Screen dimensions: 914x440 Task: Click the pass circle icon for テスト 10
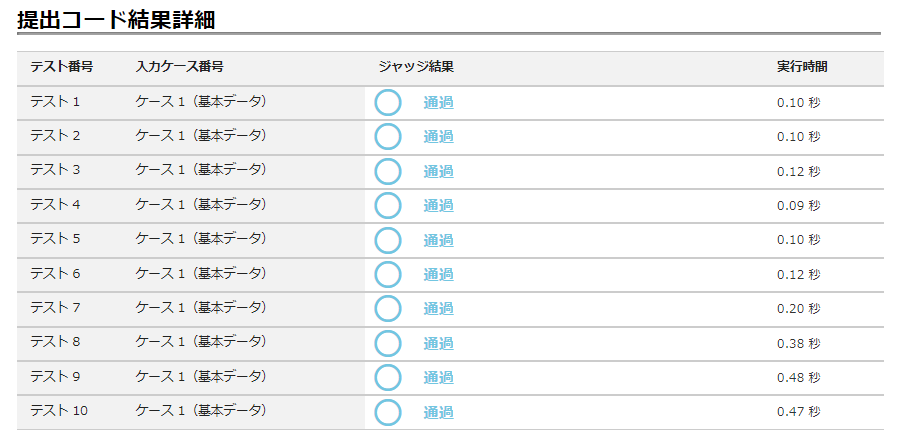pos(388,412)
